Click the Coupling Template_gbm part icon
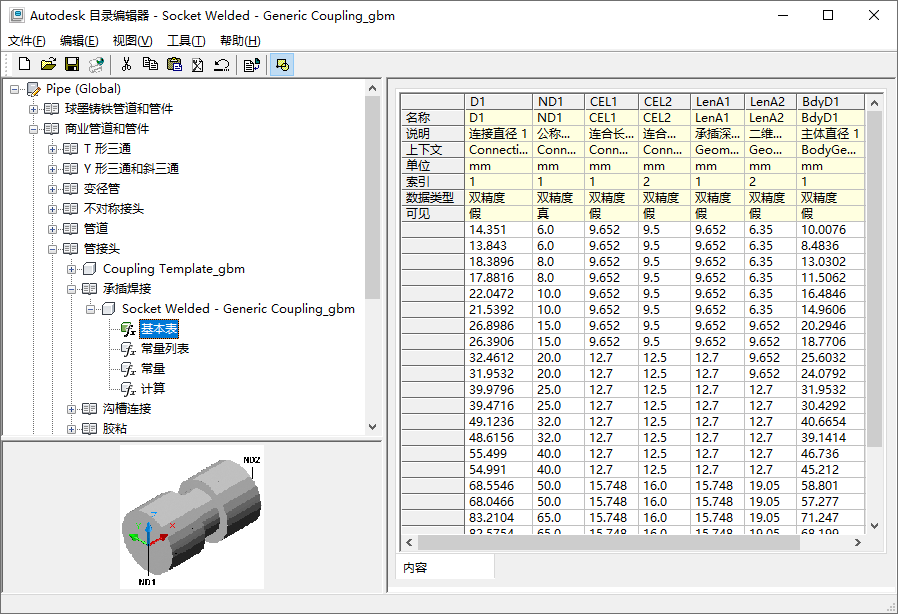This screenshot has height=614, width=898. (x=89, y=269)
